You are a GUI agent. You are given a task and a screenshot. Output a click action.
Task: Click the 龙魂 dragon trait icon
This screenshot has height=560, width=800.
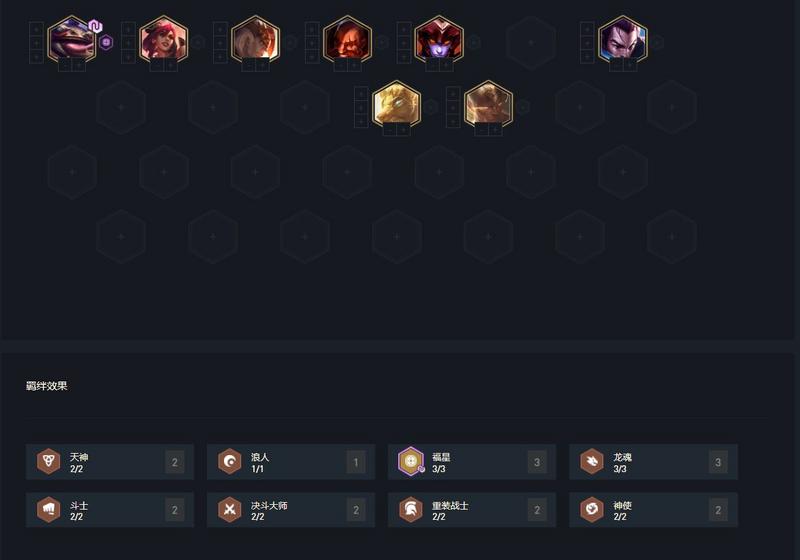[x=592, y=461]
